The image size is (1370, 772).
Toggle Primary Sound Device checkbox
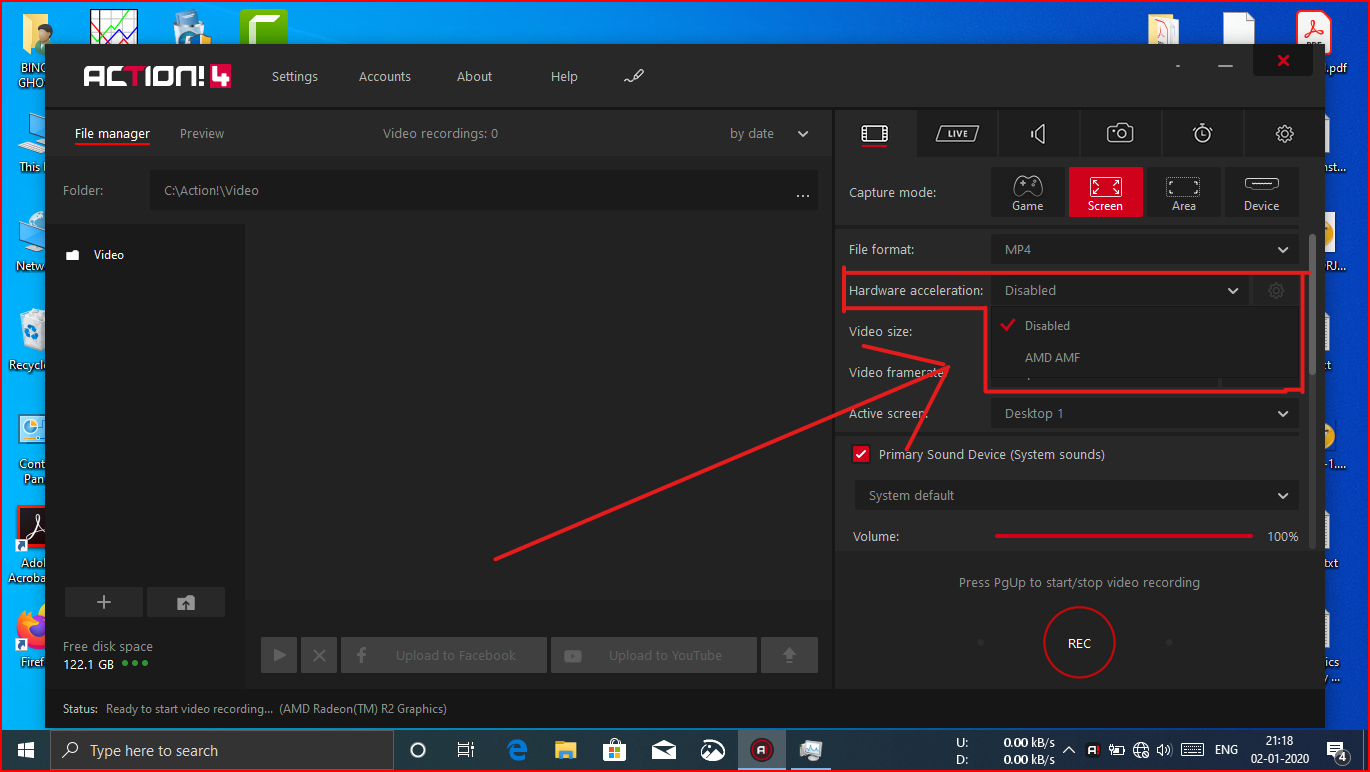(861, 454)
